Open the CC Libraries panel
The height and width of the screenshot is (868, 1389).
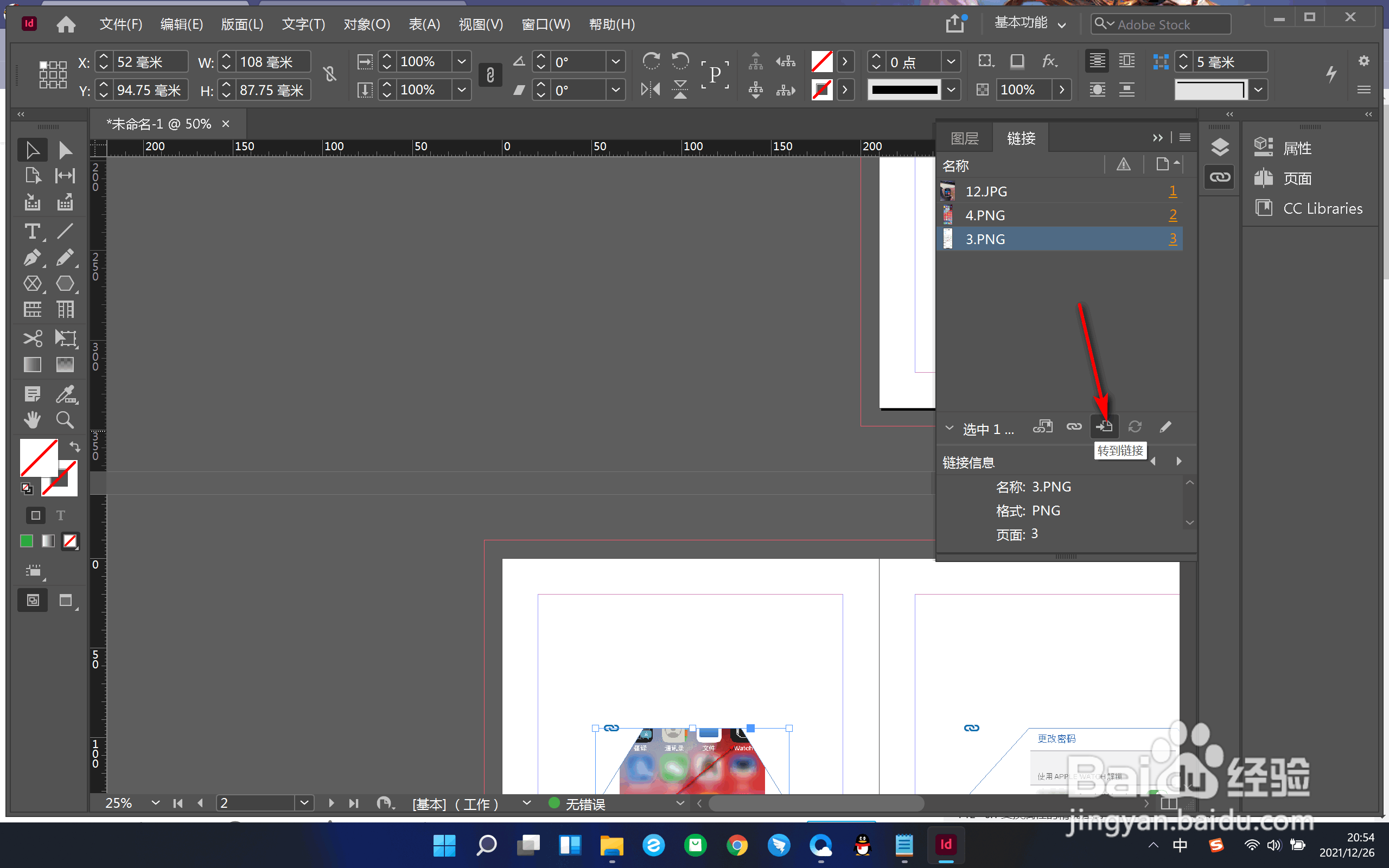point(1309,208)
